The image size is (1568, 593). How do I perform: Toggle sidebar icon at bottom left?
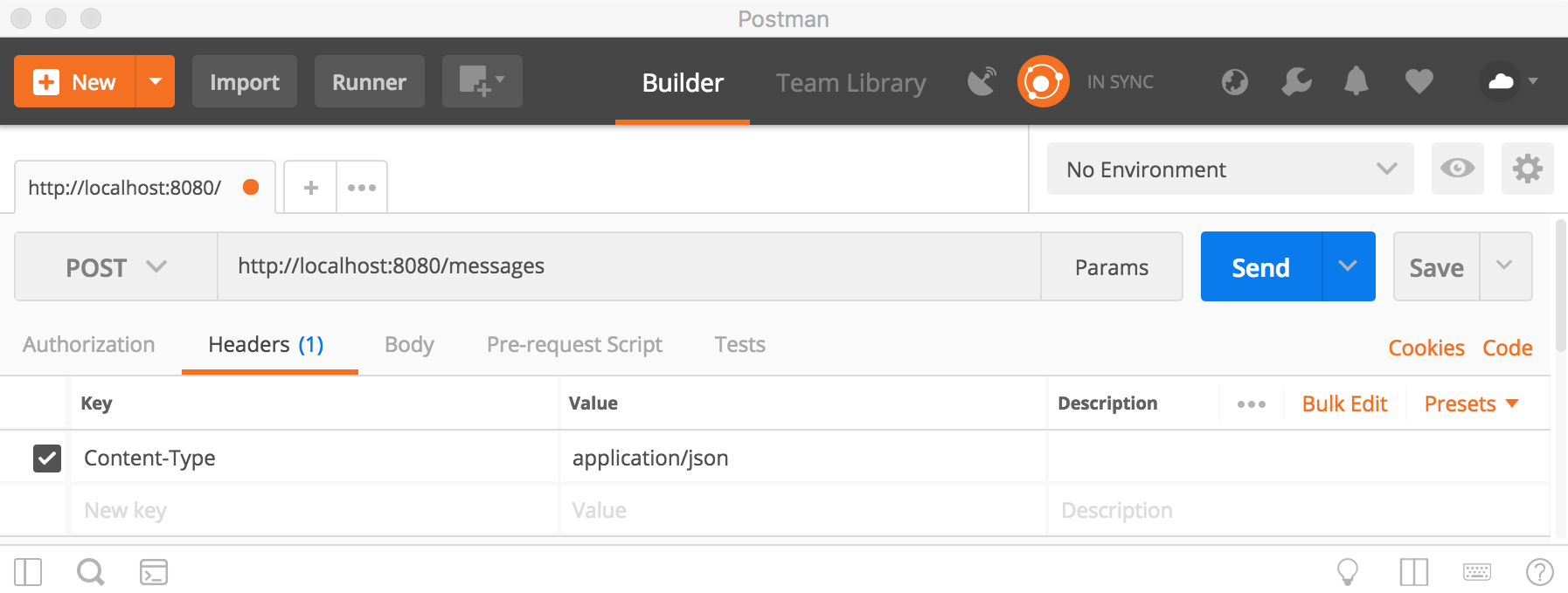coord(28,572)
